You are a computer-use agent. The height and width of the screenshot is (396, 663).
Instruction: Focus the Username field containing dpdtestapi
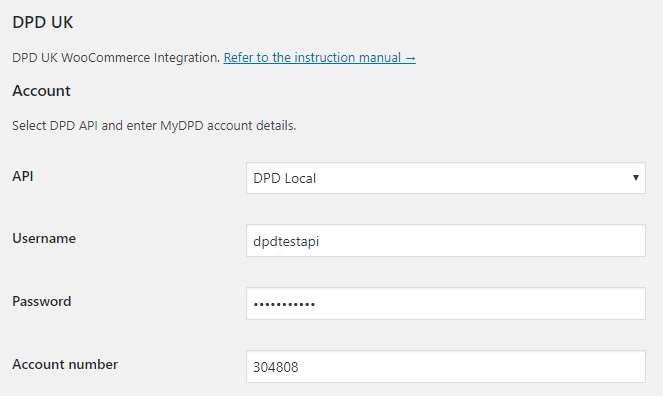pyautogui.click(x=446, y=240)
